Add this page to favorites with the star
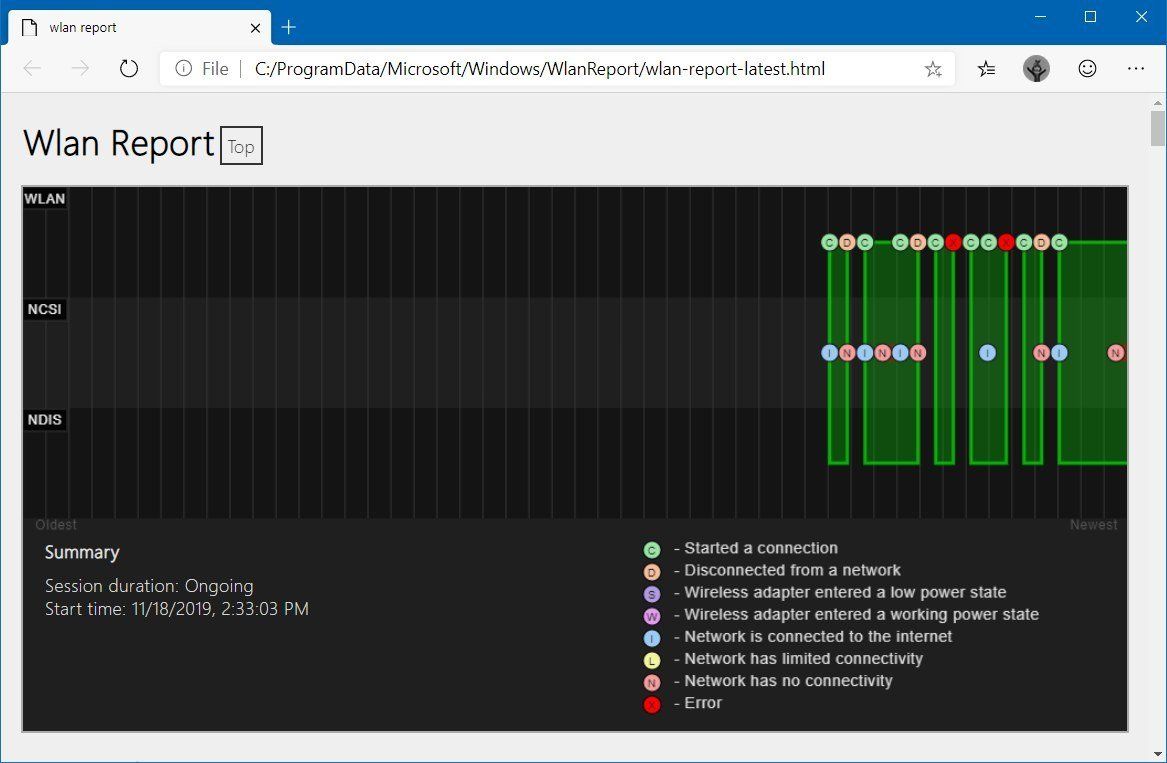Screen dimensions: 1167x763 point(933,68)
